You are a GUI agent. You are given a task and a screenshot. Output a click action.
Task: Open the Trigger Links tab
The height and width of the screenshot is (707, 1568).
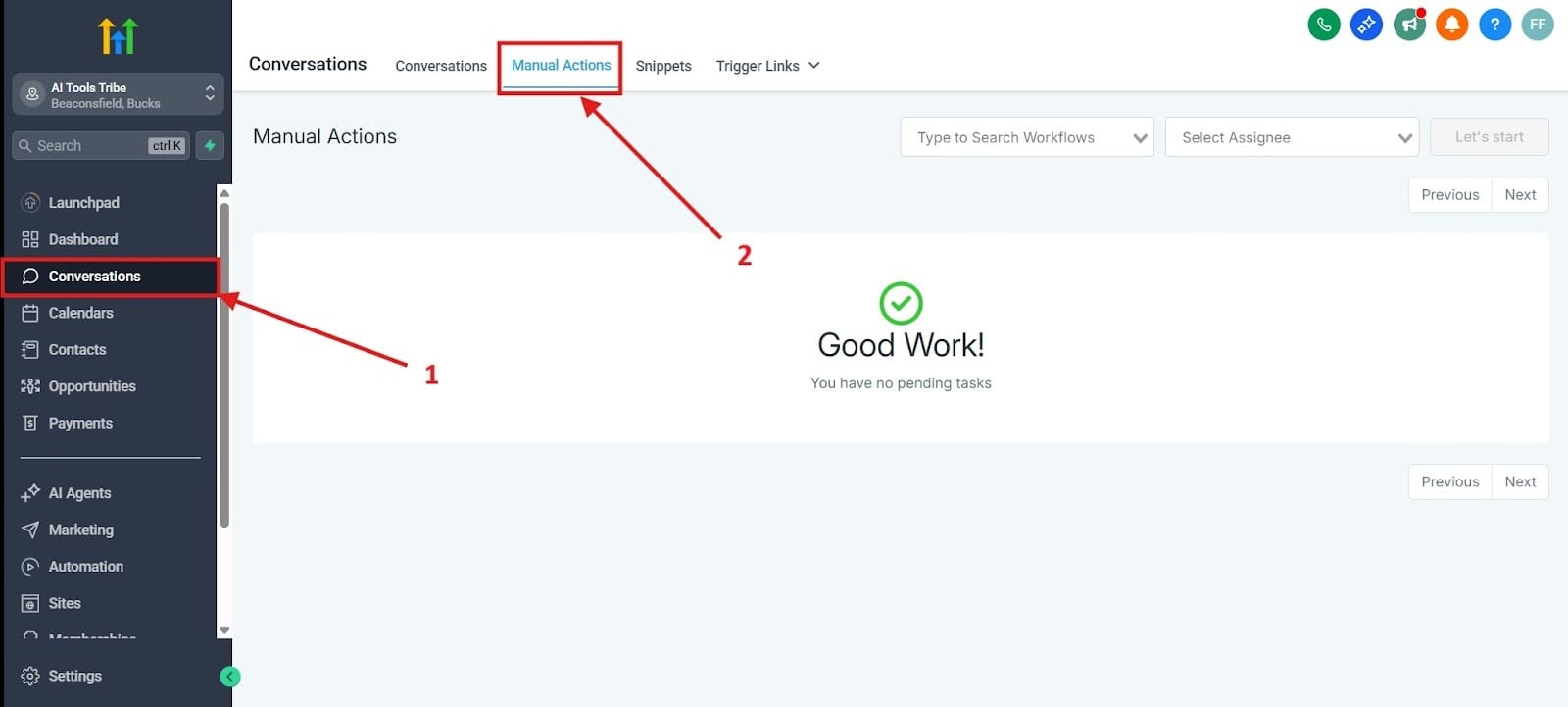(x=758, y=66)
